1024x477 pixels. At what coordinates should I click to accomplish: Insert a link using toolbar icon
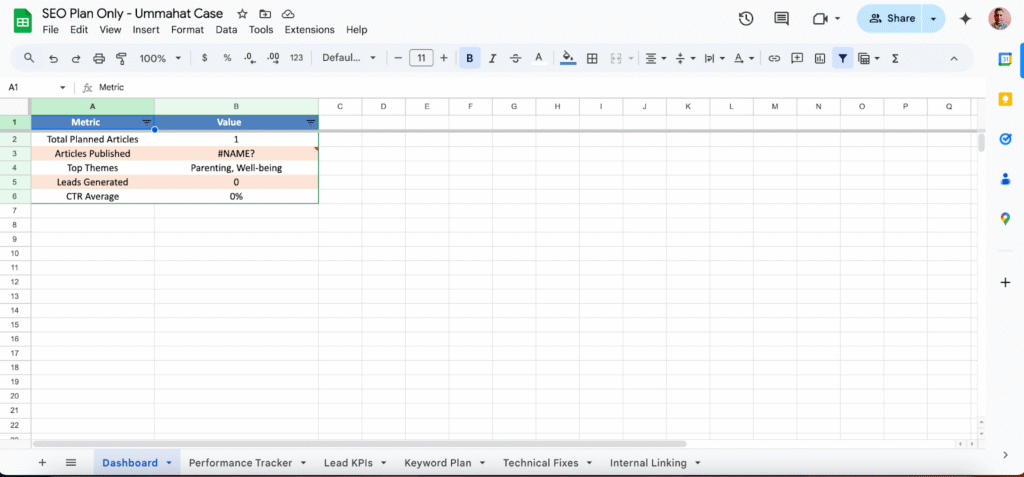773,58
